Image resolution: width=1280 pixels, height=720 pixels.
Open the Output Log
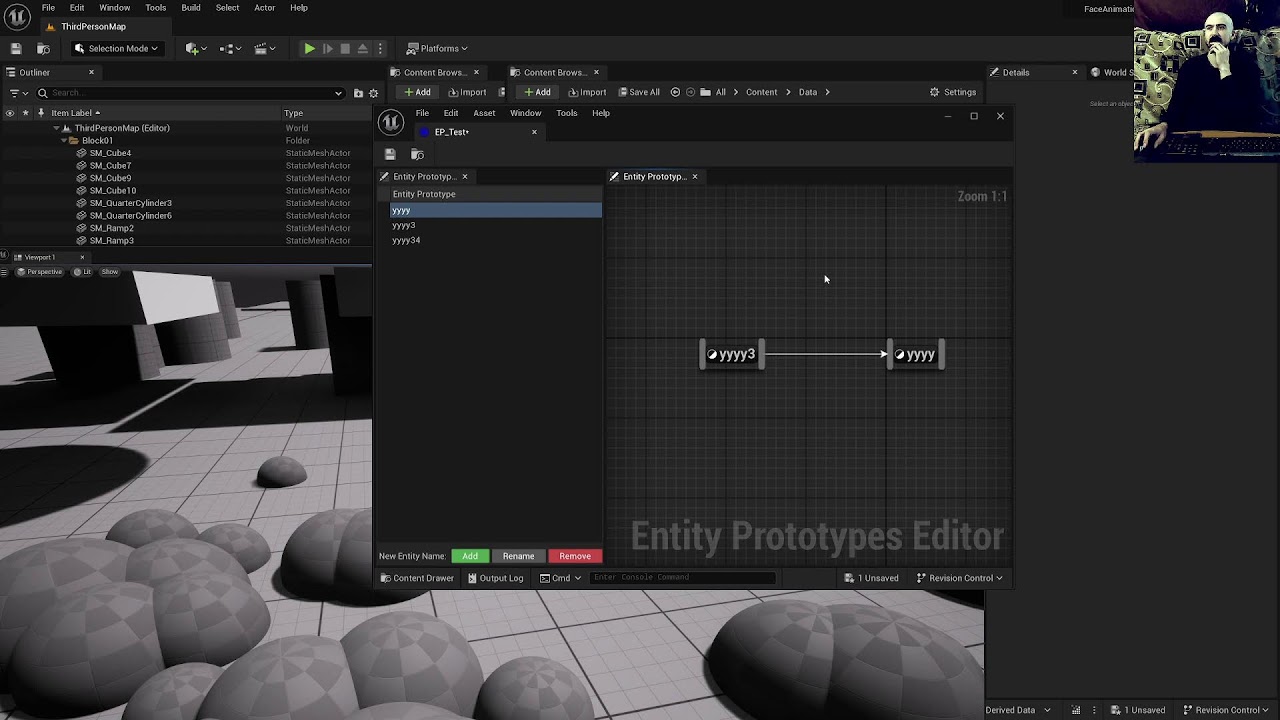[495, 578]
